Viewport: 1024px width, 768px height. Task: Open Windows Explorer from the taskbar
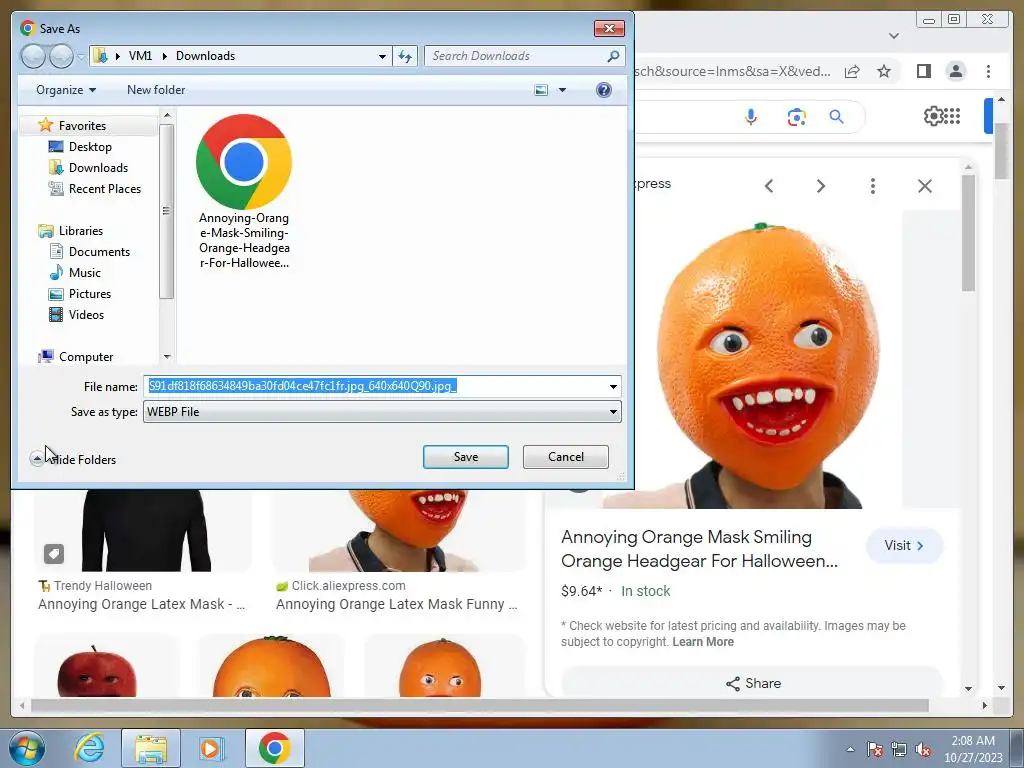click(151, 748)
